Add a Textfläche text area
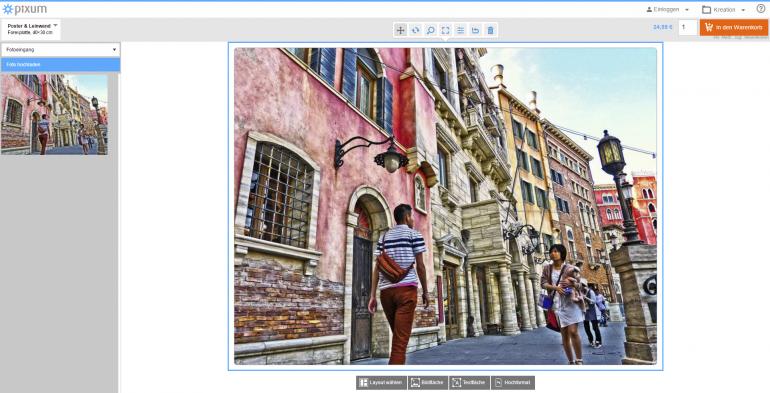770x393 pixels. point(469,383)
